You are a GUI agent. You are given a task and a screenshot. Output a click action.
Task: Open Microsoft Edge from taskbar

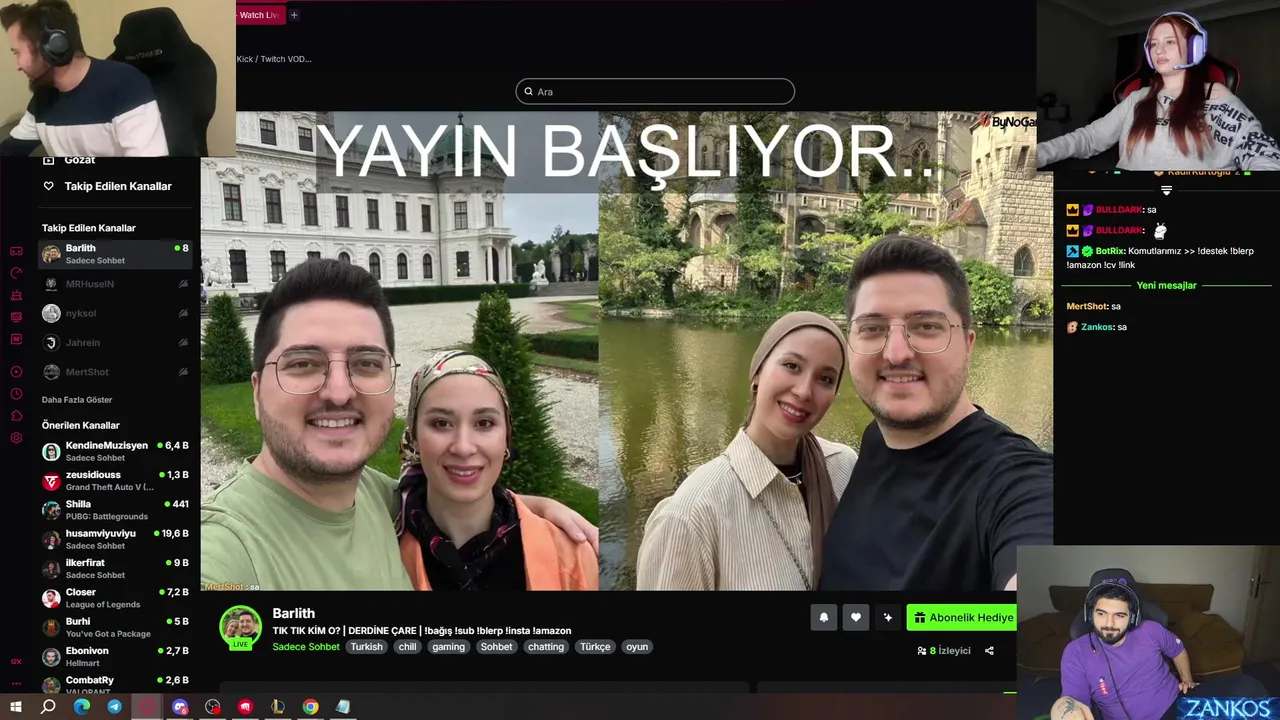point(82,707)
